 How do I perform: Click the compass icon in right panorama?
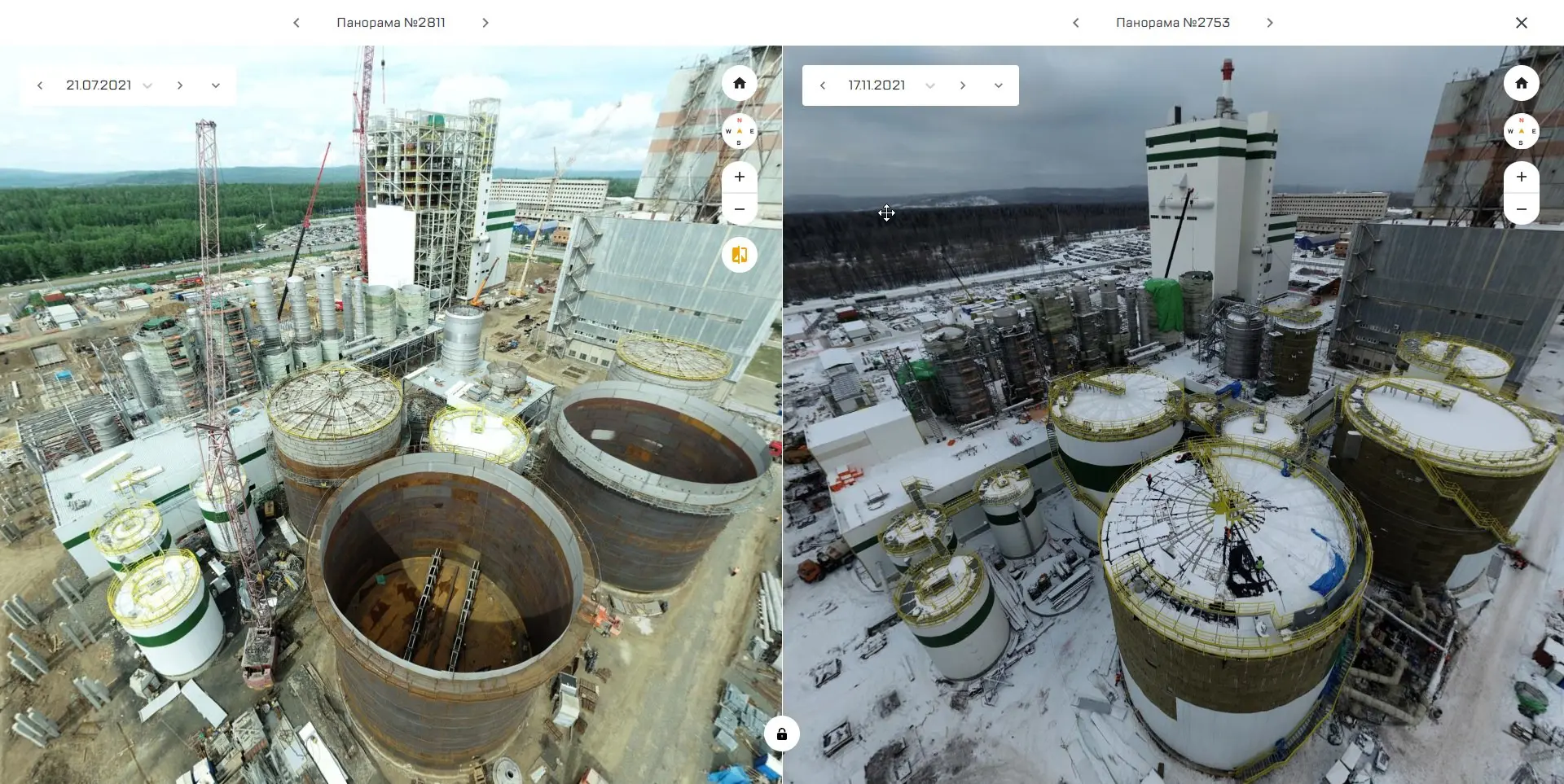tap(1521, 131)
